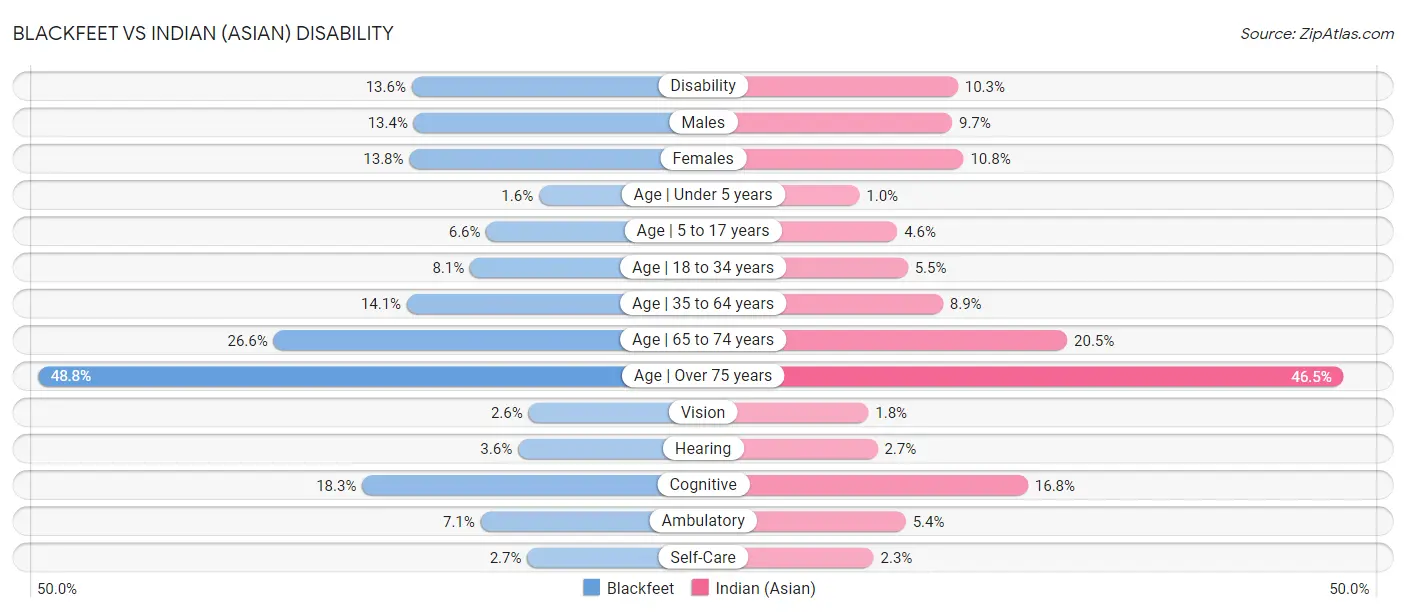Select the Males category label

(x=703, y=122)
